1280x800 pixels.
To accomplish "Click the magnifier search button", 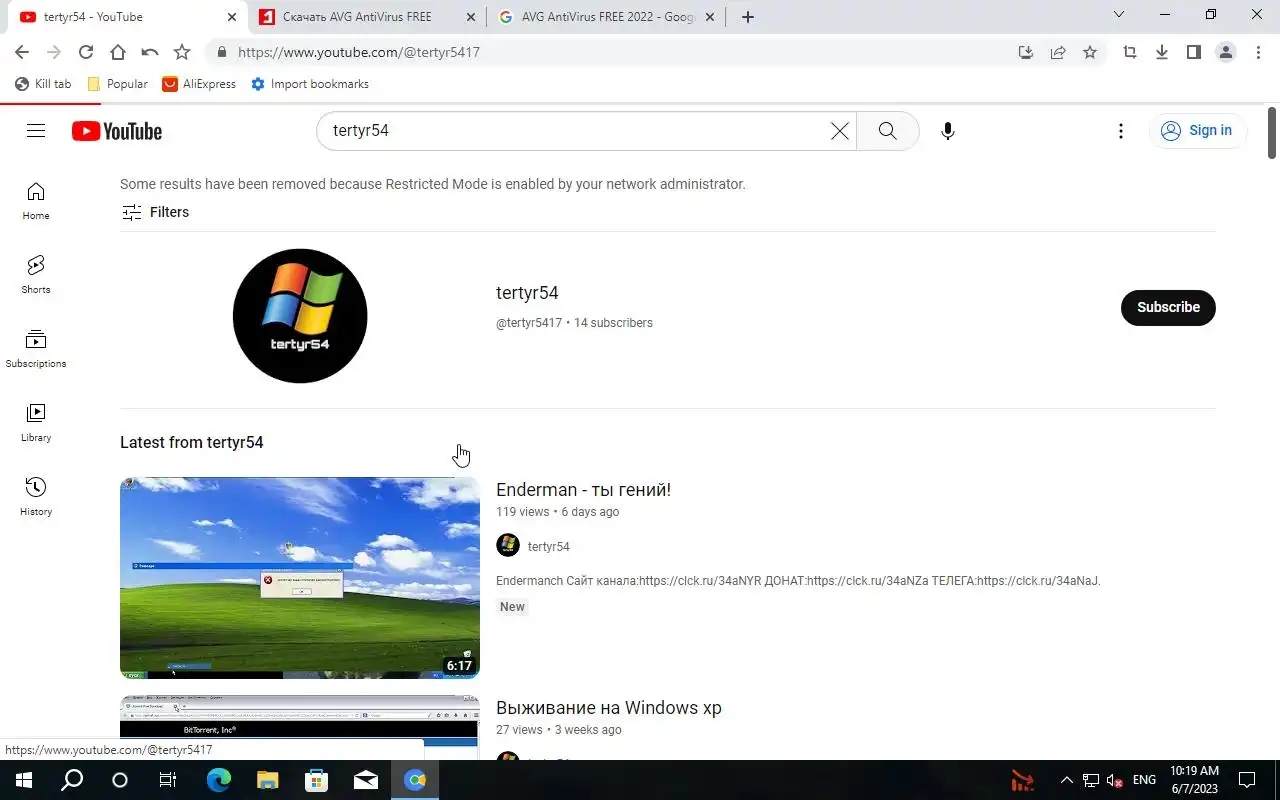I will pyautogui.click(x=887, y=131).
